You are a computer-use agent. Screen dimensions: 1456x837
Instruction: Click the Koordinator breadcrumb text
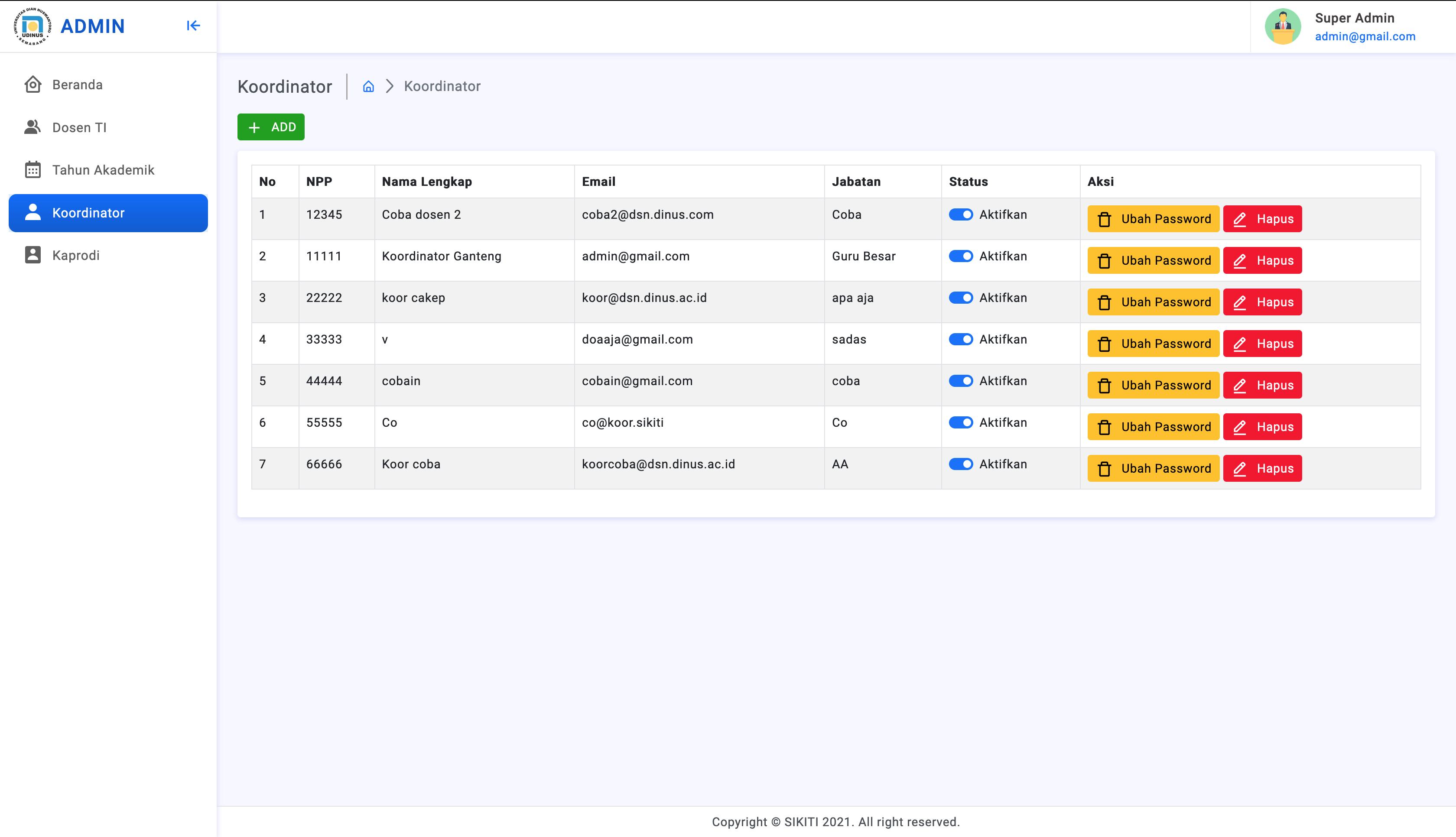pyautogui.click(x=442, y=86)
